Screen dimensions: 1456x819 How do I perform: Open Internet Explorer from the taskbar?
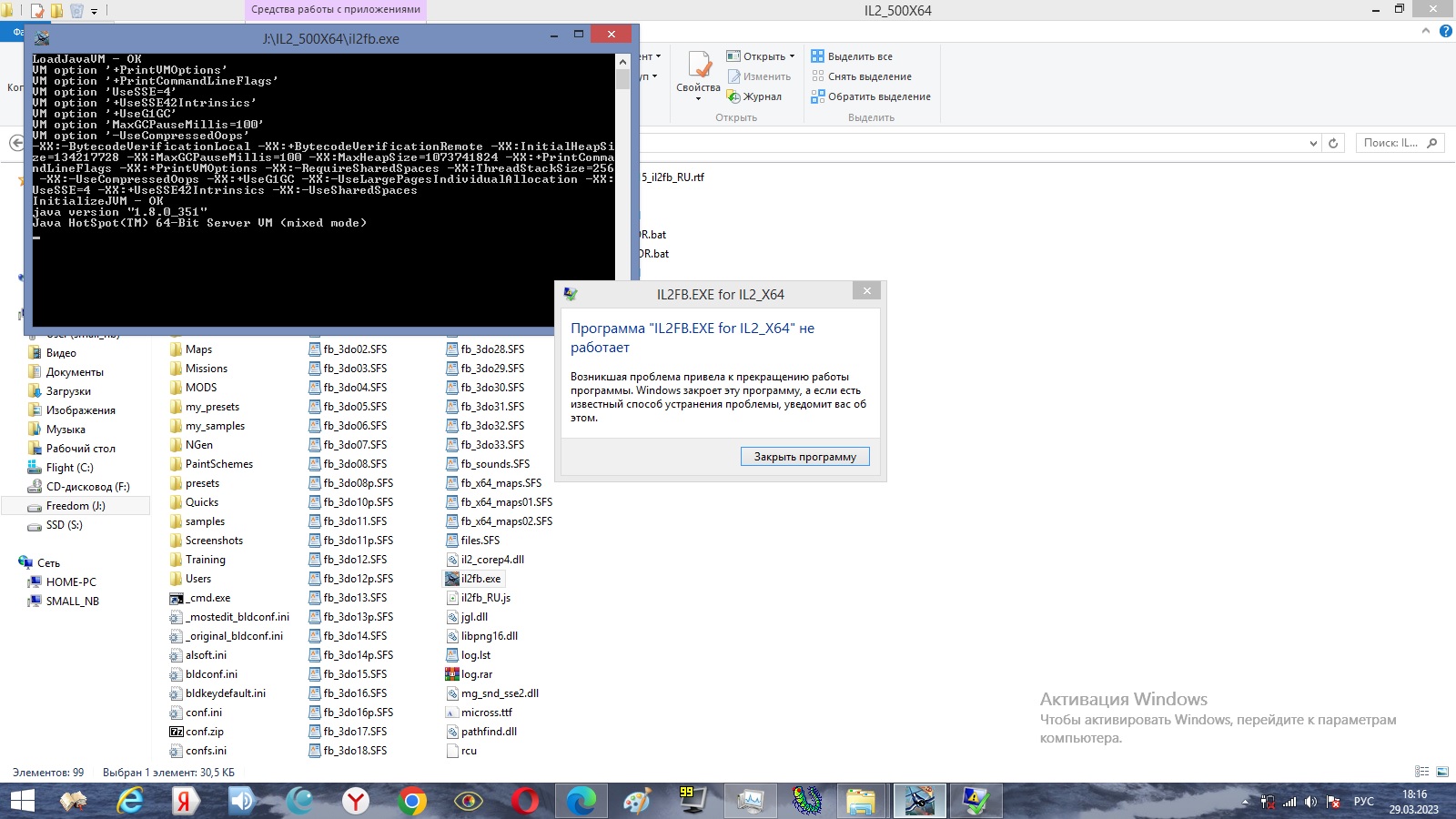pyautogui.click(x=131, y=801)
